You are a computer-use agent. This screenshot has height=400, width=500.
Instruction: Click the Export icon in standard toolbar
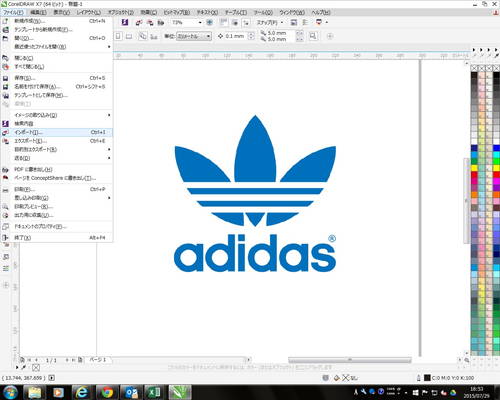(x=150, y=22)
